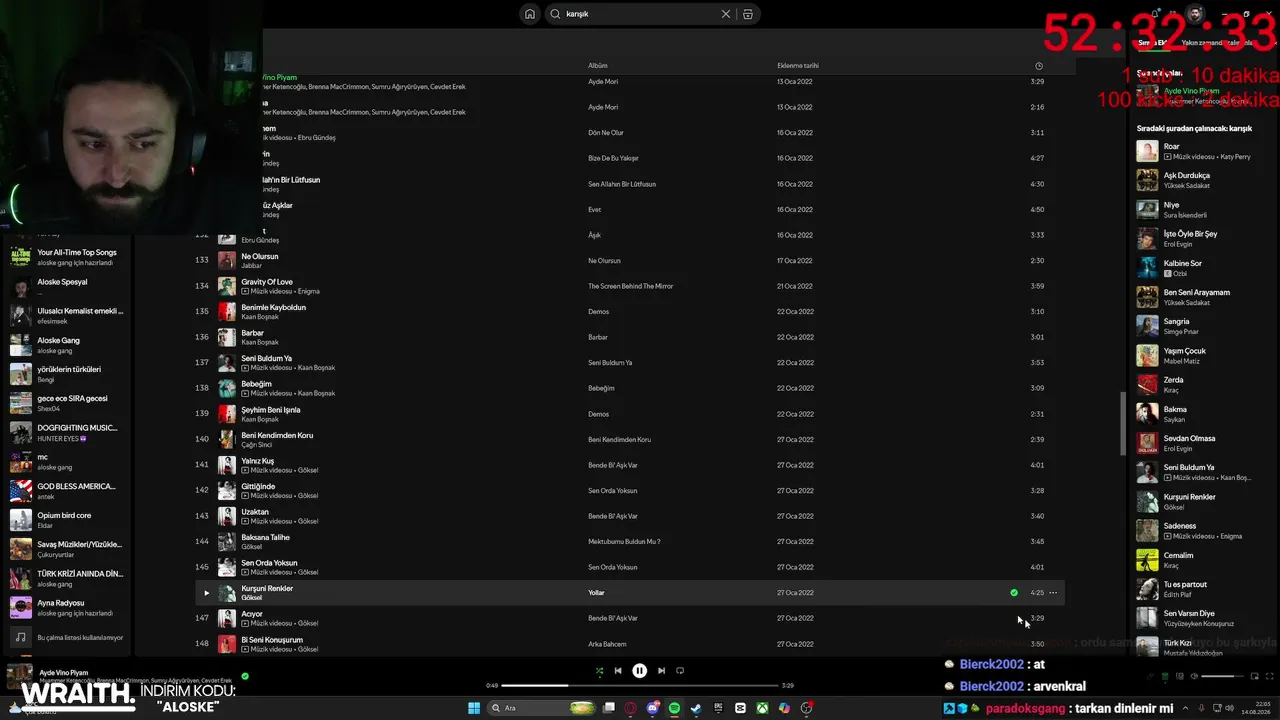
Task: Select the Beni Kendimden Koru track title
Action: pos(277,436)
